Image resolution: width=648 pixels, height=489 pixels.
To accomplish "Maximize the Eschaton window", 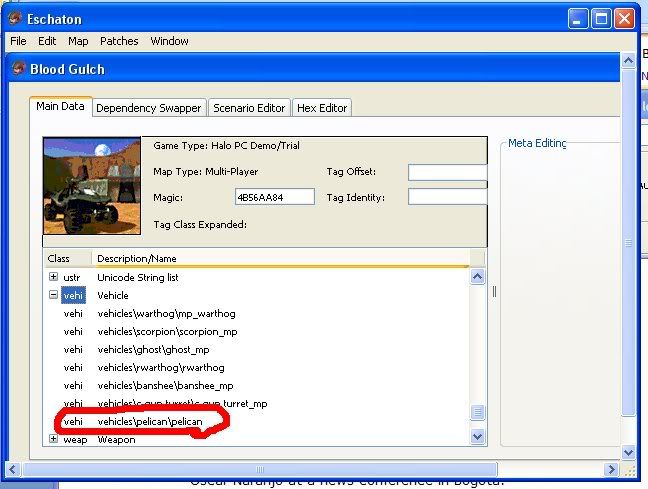I will click(601, 19).
